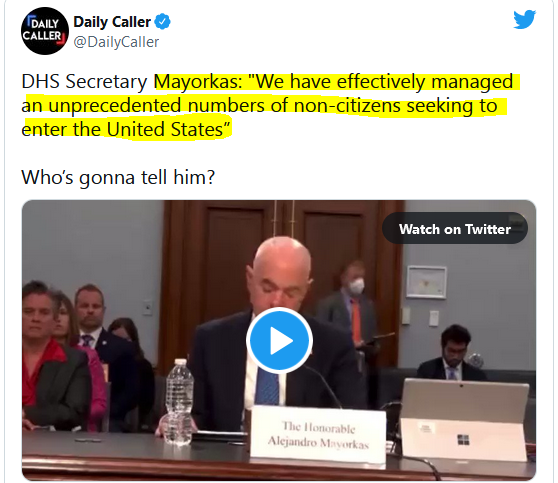
Task: Click Watch on Twitter button
Action: [x=454, y=229]
